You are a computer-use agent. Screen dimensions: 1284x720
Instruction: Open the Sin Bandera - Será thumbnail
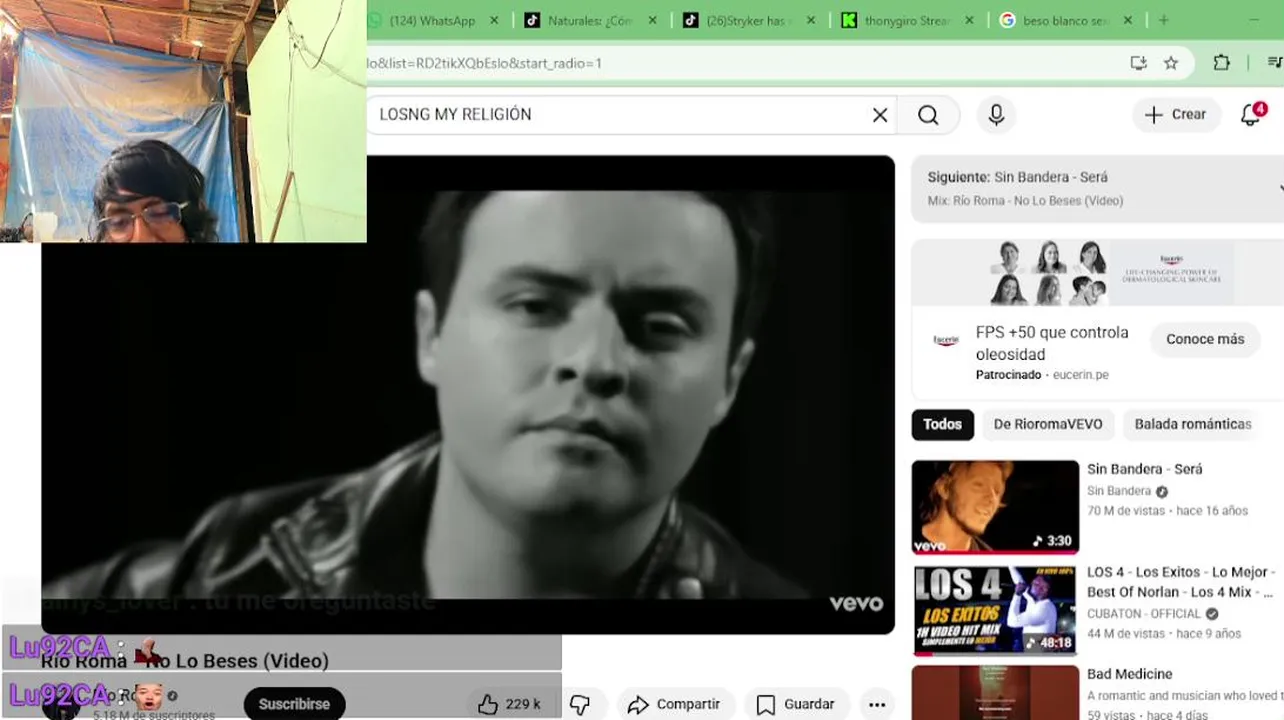pos(995,507)
